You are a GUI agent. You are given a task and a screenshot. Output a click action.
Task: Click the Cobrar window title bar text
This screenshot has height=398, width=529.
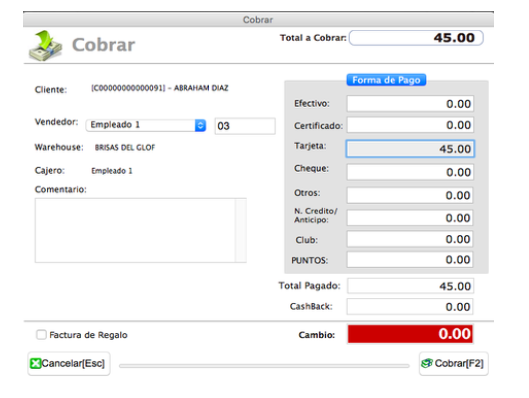(258, 20)
